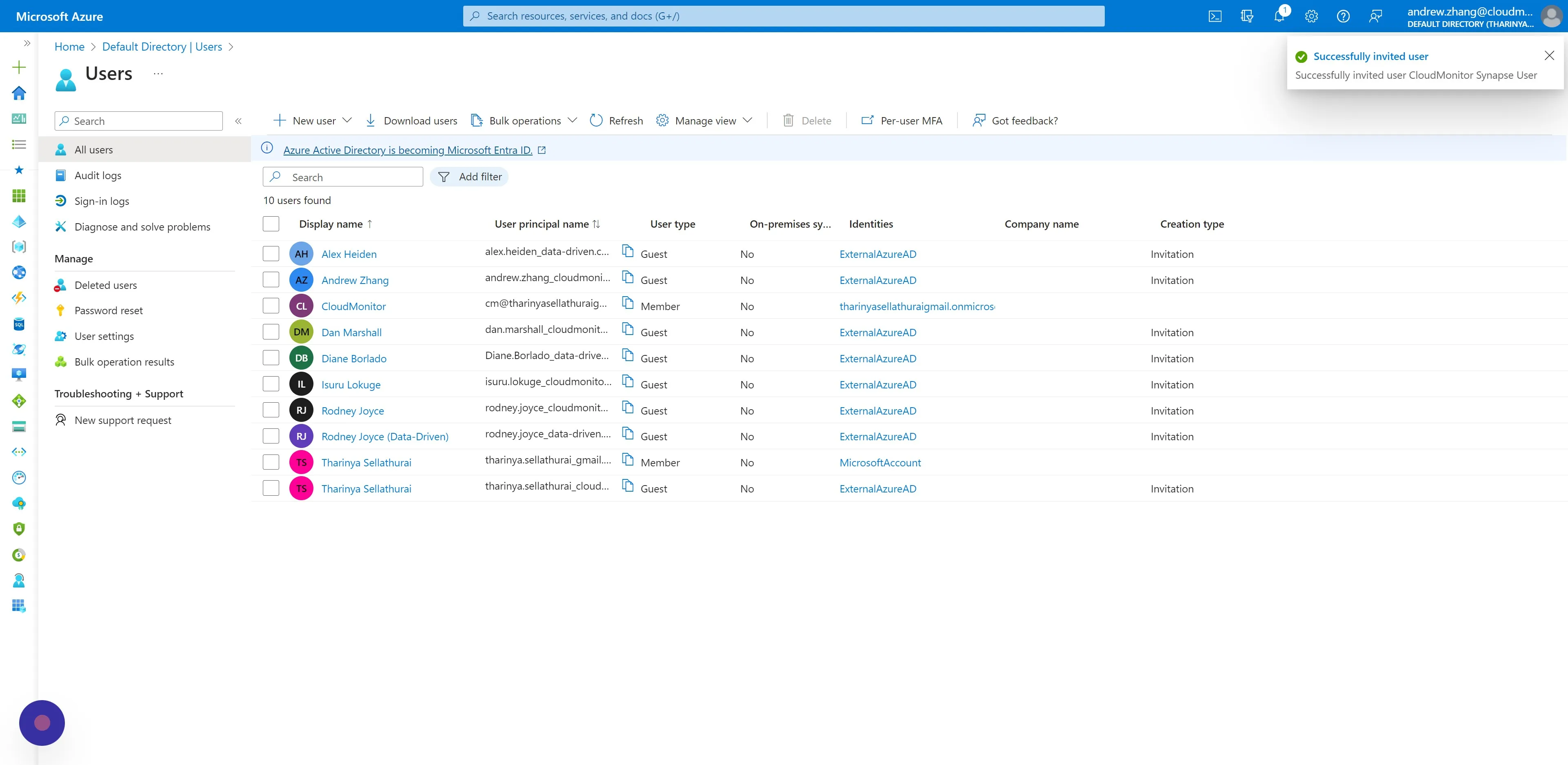
Task: Click Download users button
Action: pos(411,120)
